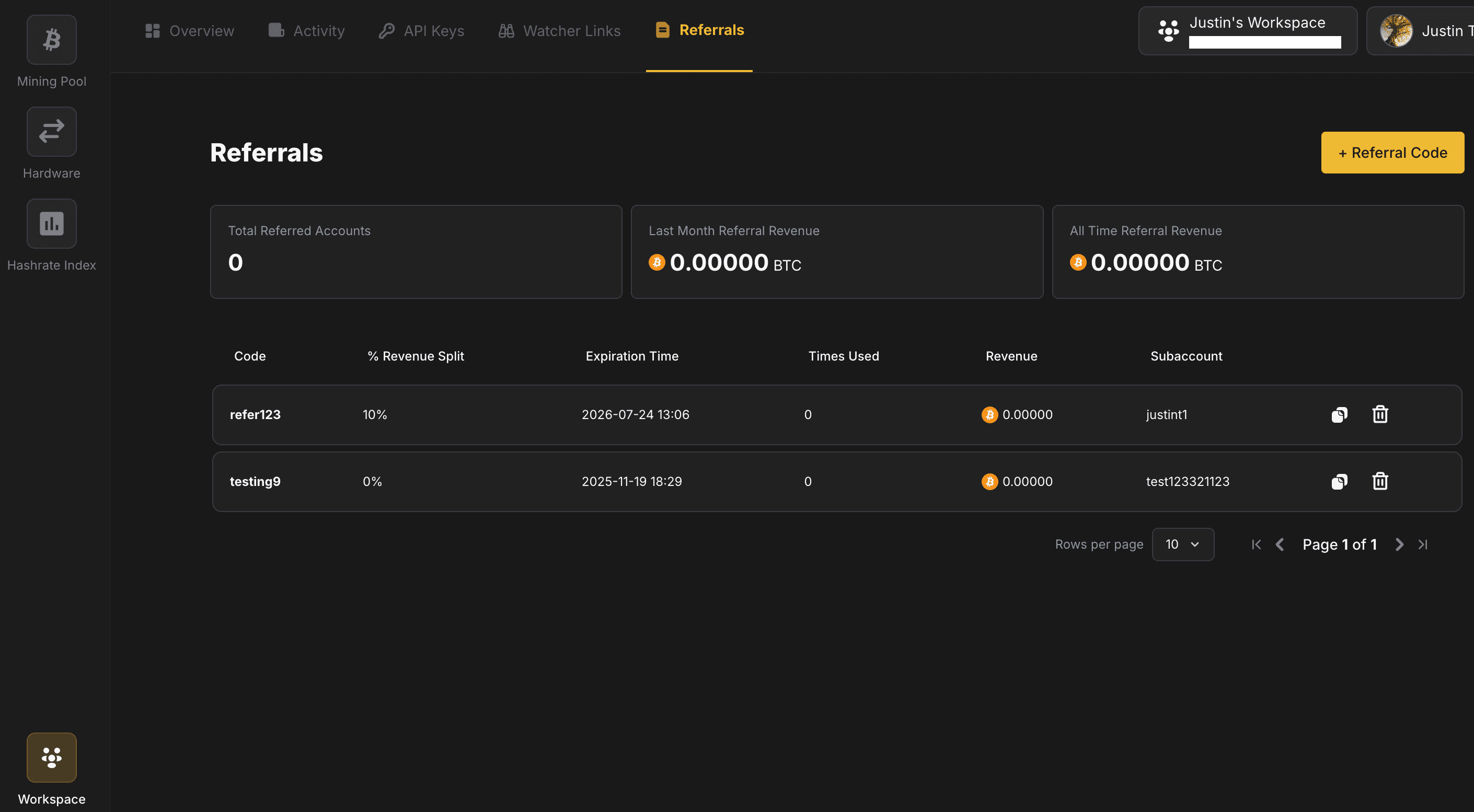Copy the refer123 referral code
This screenshot has width=1474, height=812.
[1339, 414]
